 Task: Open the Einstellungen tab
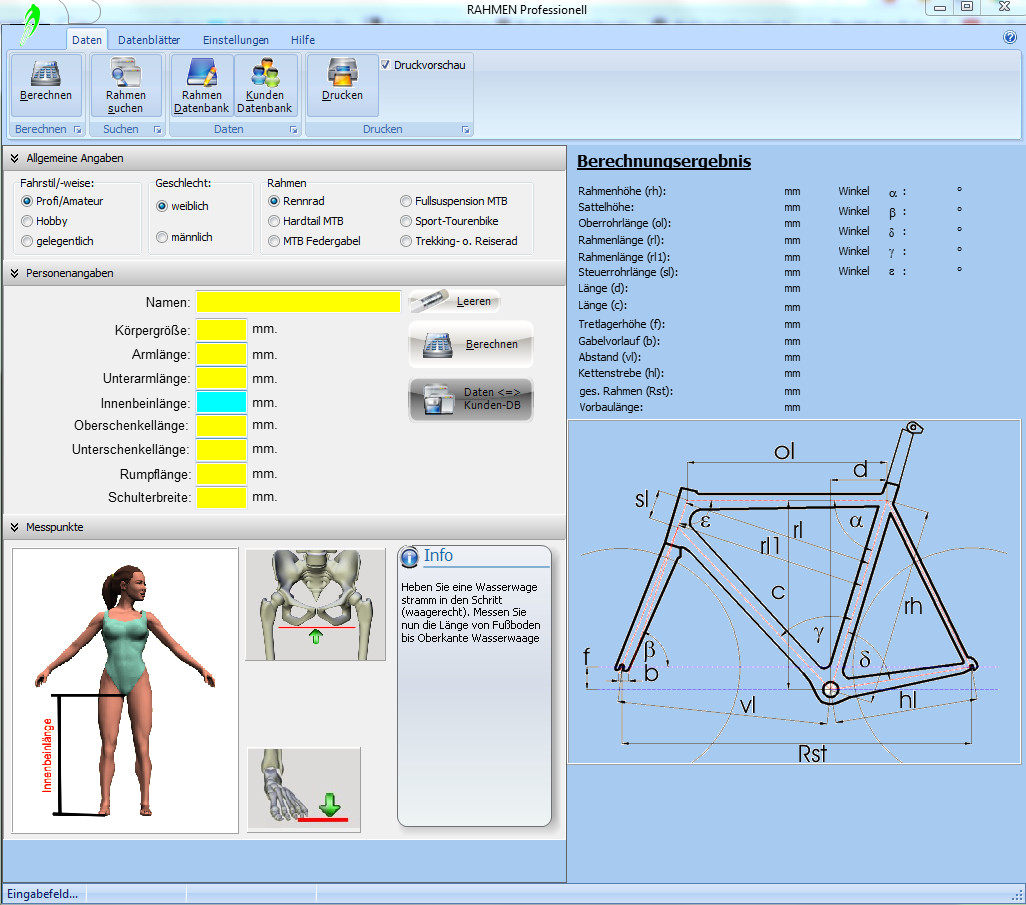(236, 40)
